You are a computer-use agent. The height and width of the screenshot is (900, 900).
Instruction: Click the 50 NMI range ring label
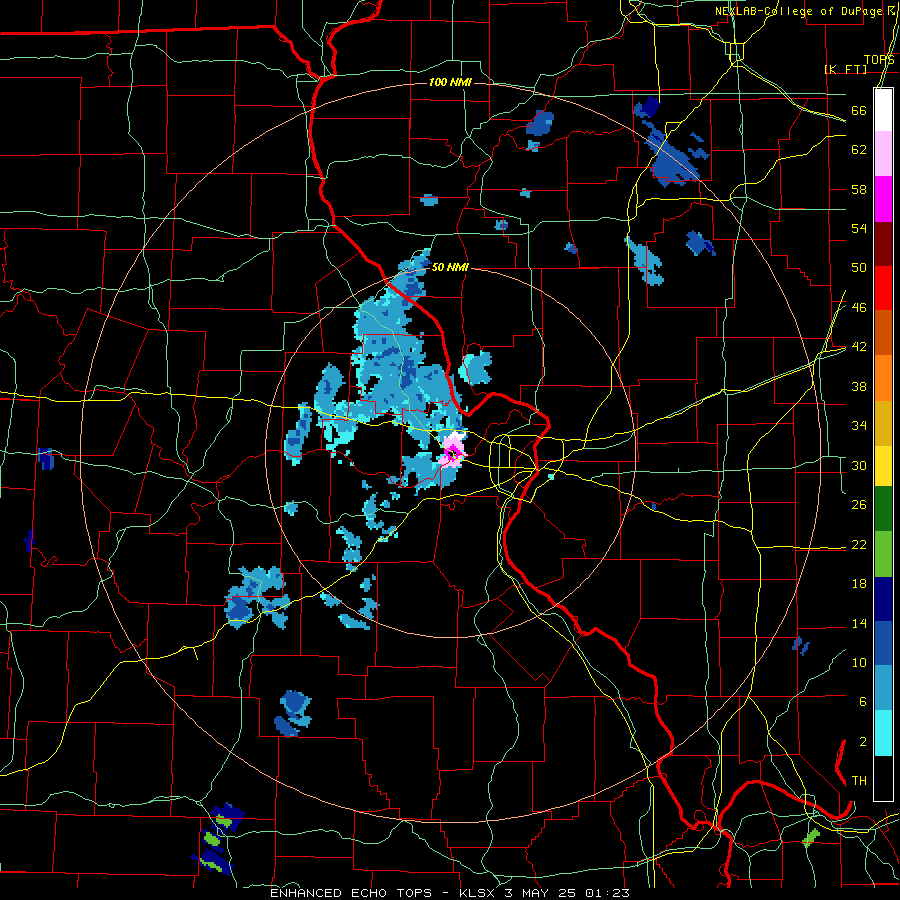(x=450, y=267)
